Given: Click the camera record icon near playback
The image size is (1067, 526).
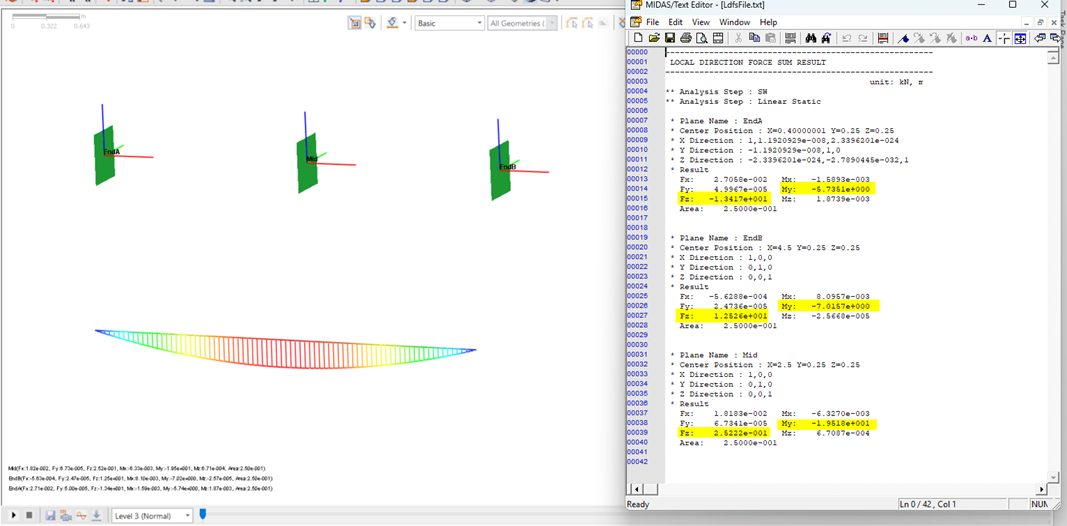Looking at the screenshot, I should point(65,516).
